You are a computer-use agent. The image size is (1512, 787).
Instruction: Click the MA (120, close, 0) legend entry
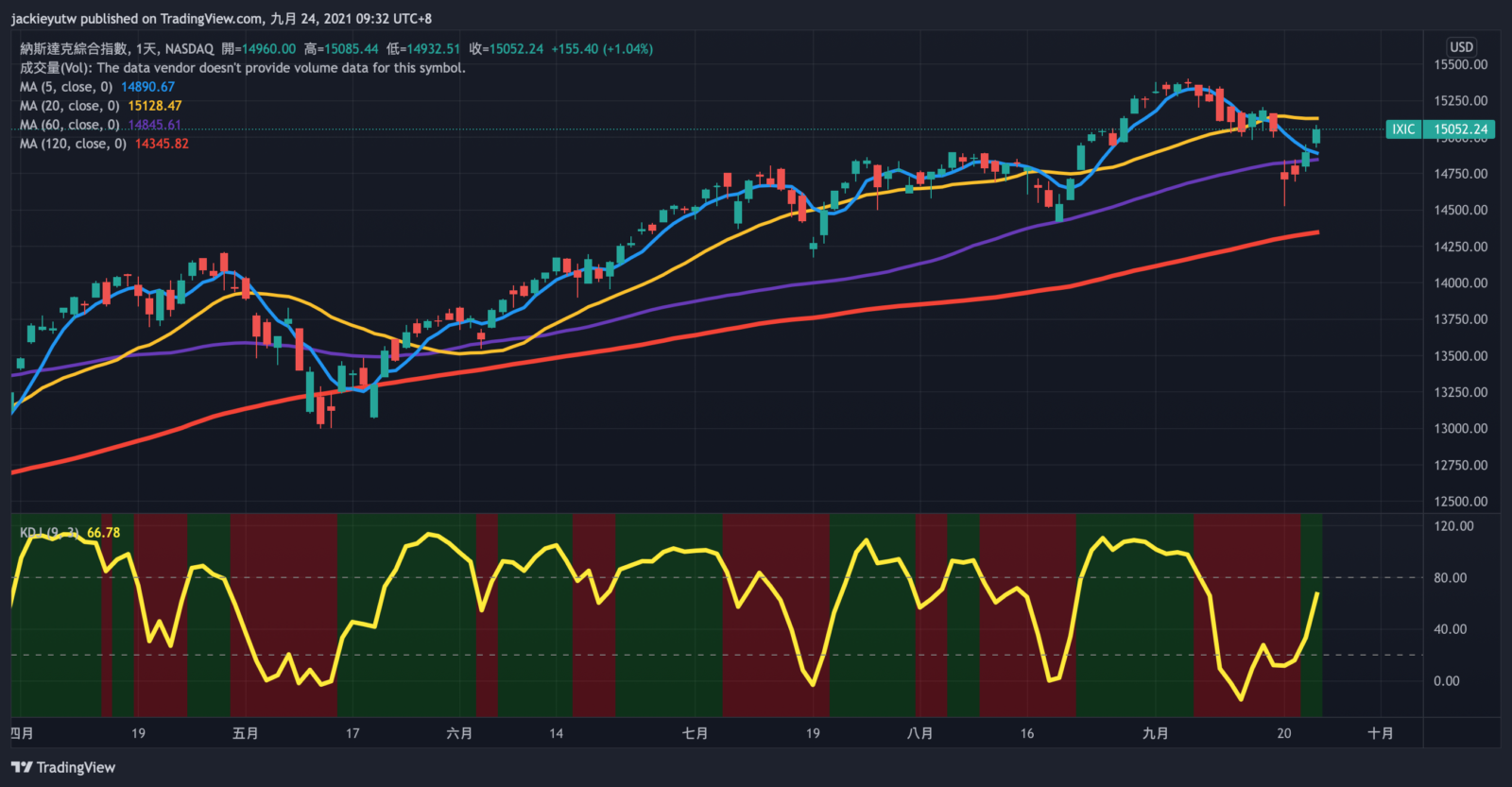pyautogui.click(x=73, y=144)
